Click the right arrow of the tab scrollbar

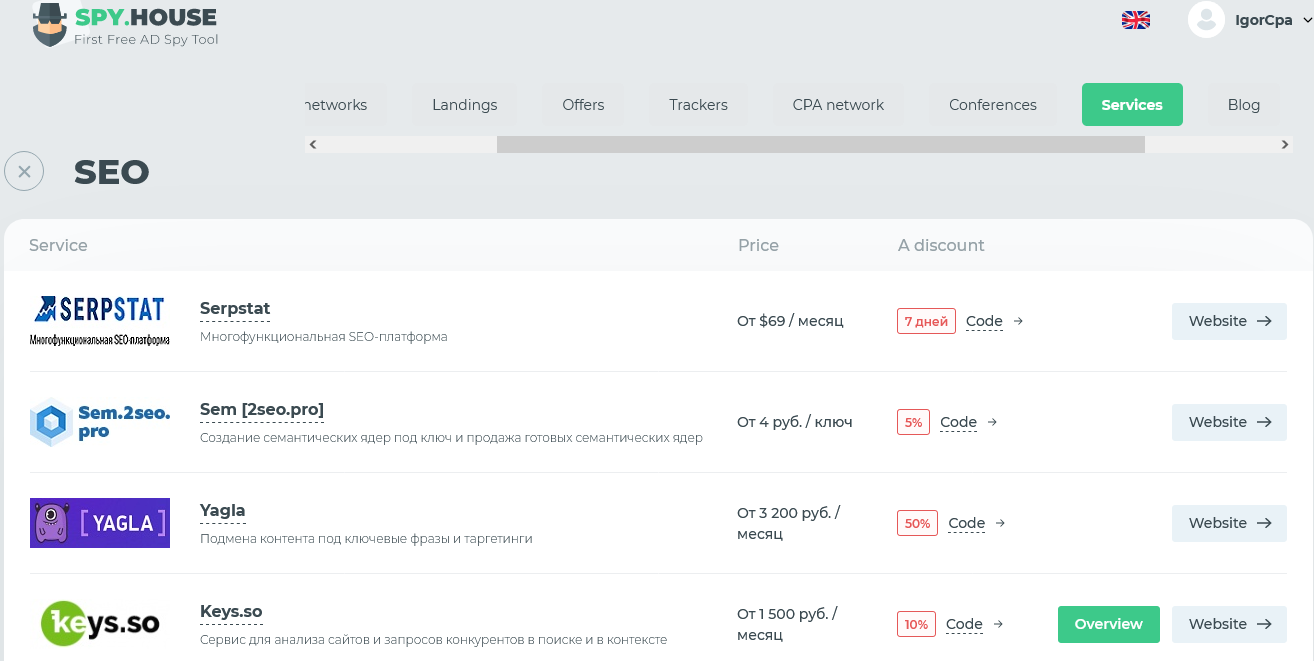(1285, 145)
